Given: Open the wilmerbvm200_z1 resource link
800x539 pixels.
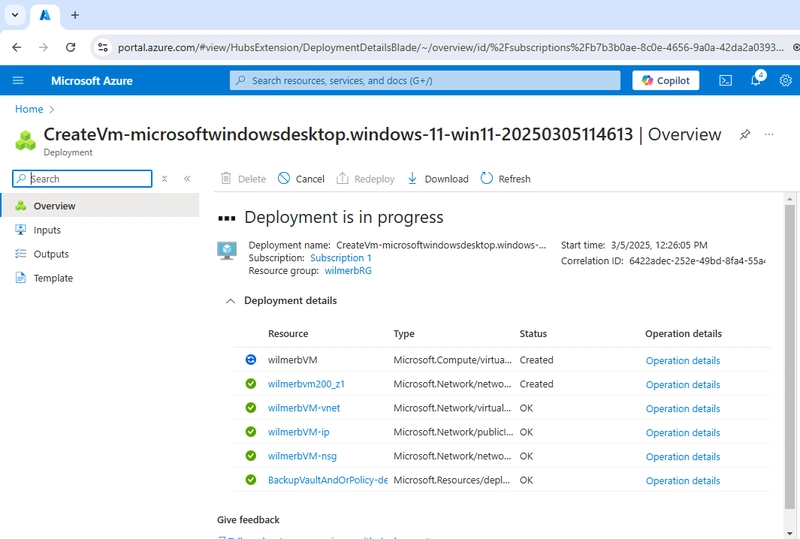Looking at the screenshot, I should [306, 384].
